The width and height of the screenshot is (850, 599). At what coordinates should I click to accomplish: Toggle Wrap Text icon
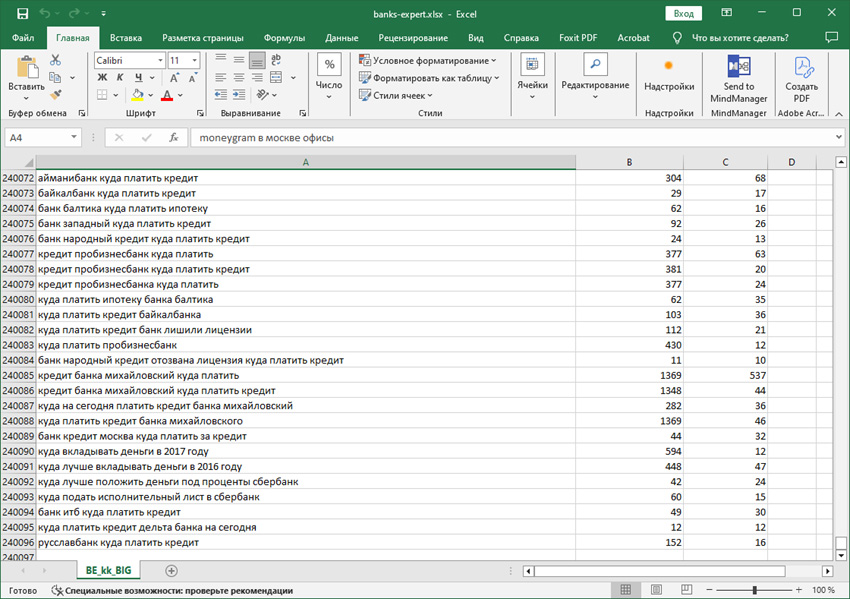276,60
